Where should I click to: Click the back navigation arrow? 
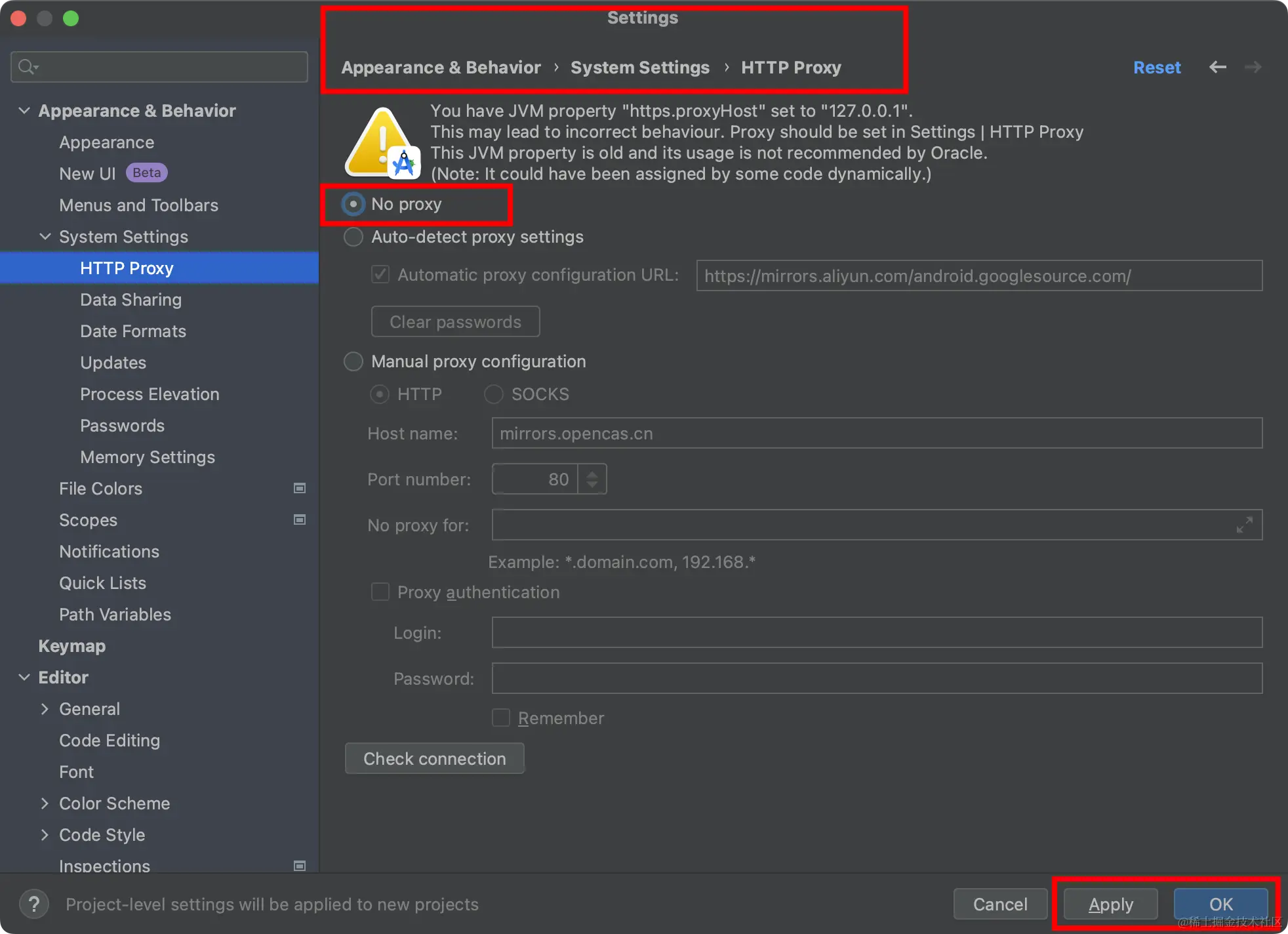point(1217,67)
